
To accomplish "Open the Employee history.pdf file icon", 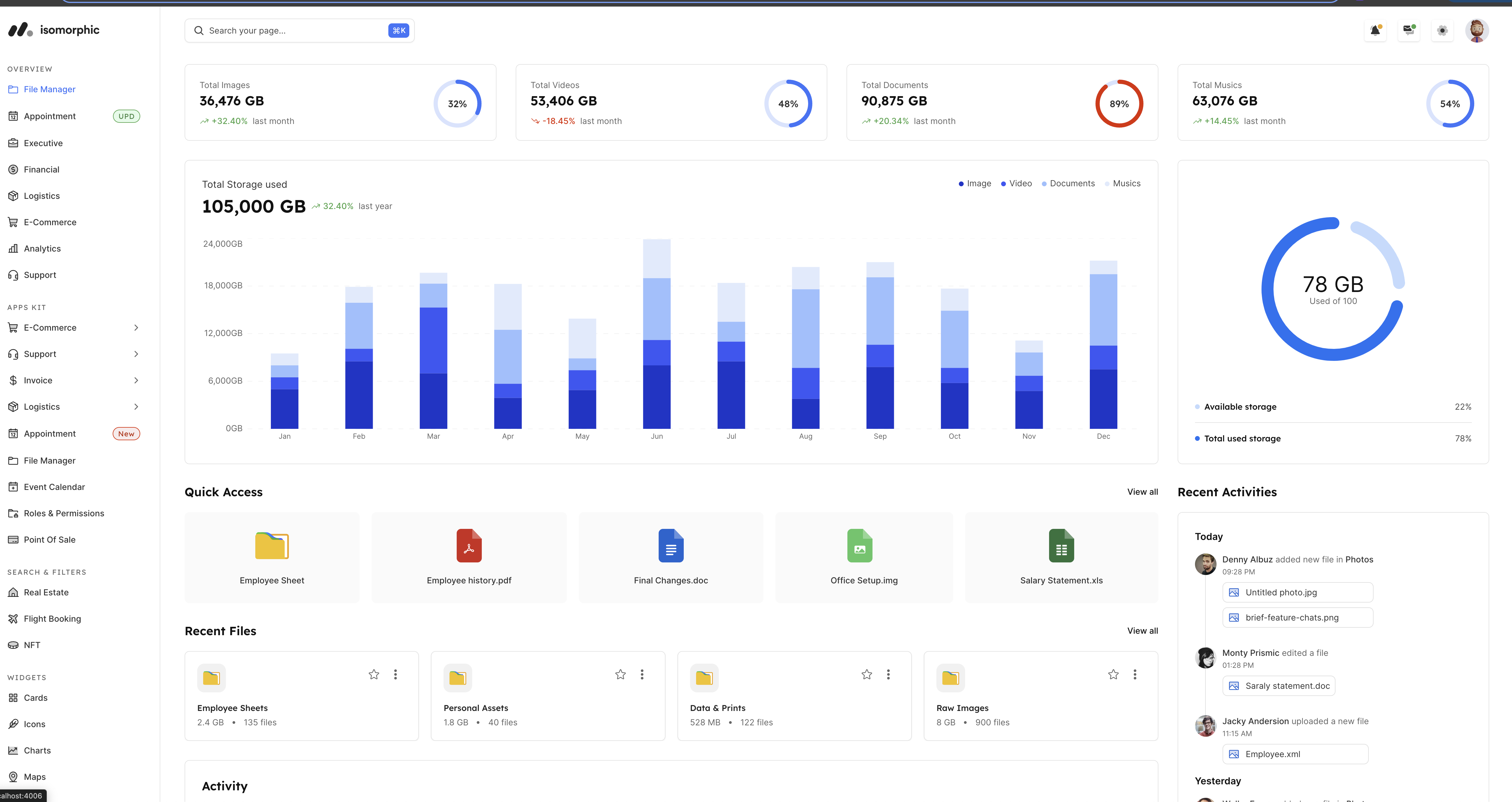I will (x=469, y=546).
